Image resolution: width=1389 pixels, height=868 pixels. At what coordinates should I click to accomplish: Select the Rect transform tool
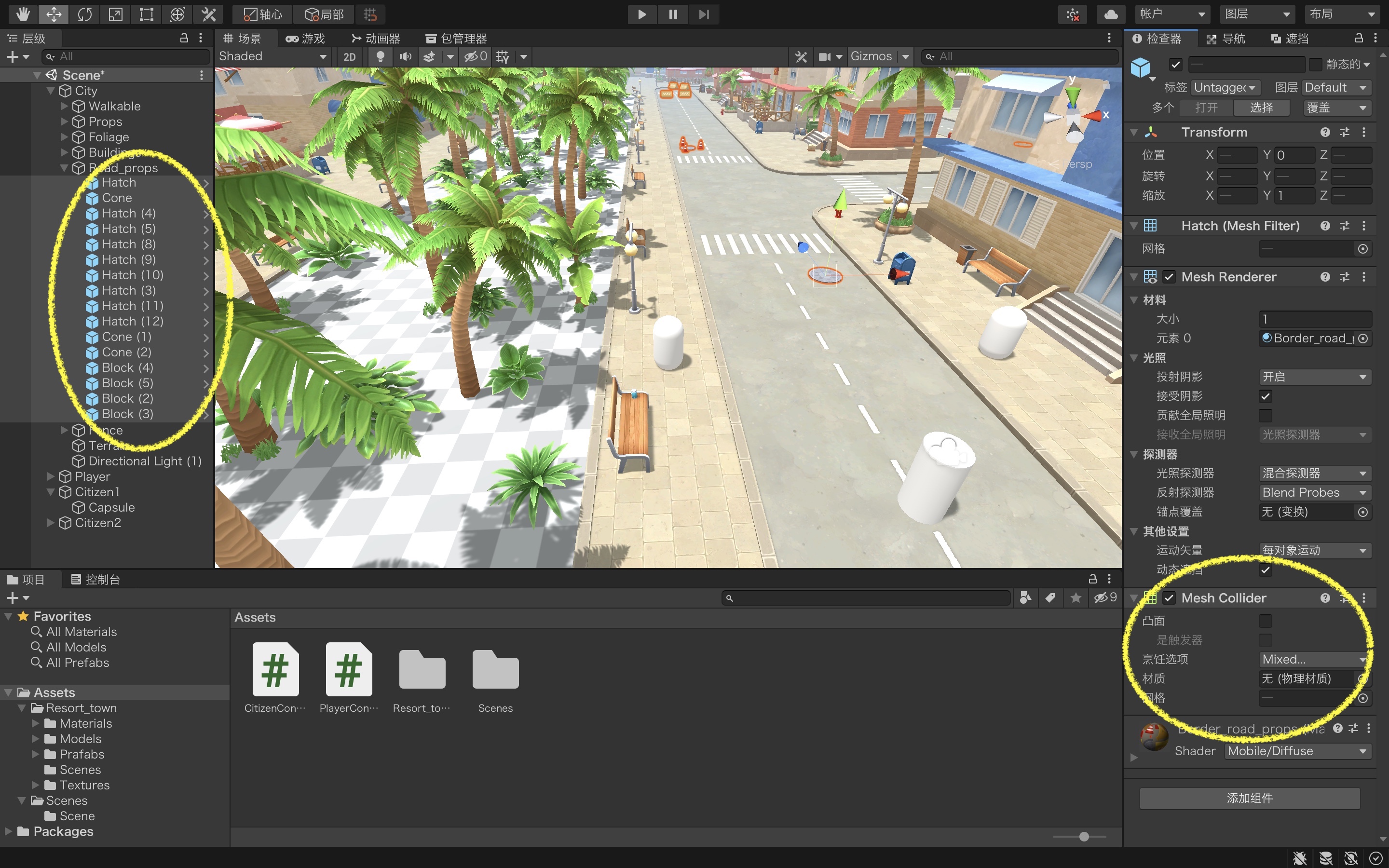(x=146, y=14)
